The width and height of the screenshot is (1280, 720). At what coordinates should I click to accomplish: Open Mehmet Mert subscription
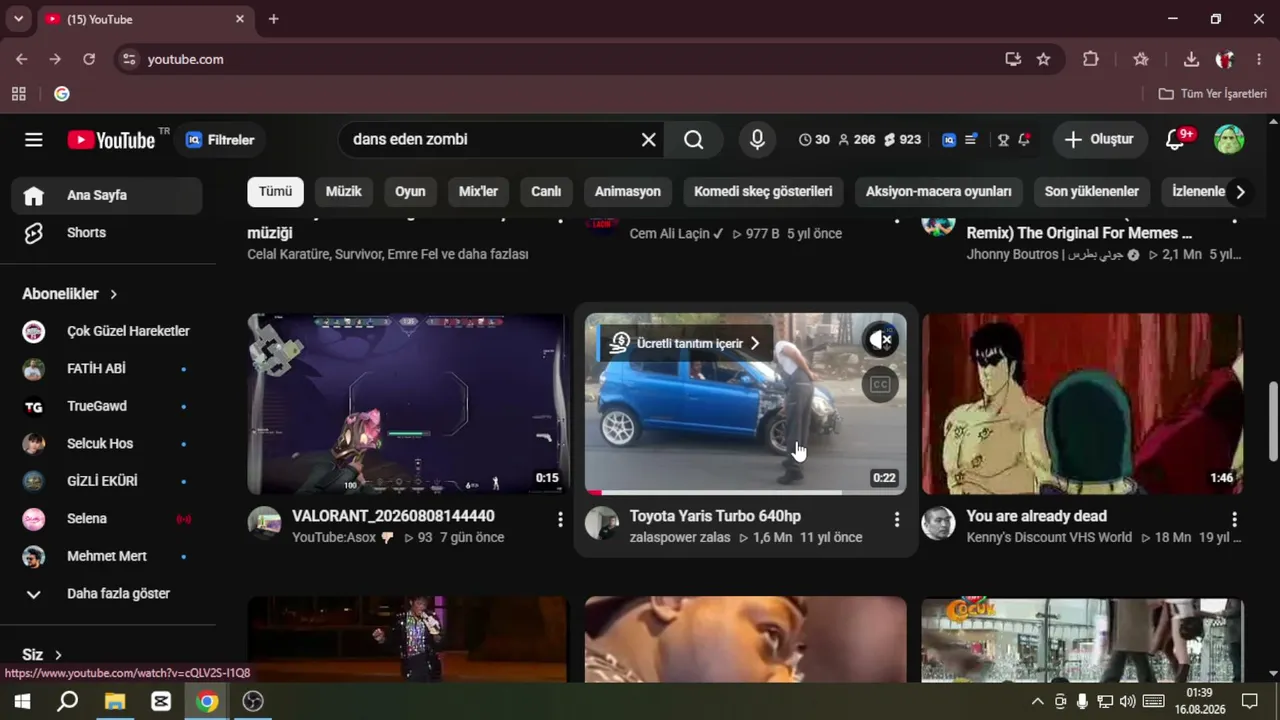pos(107,556)
